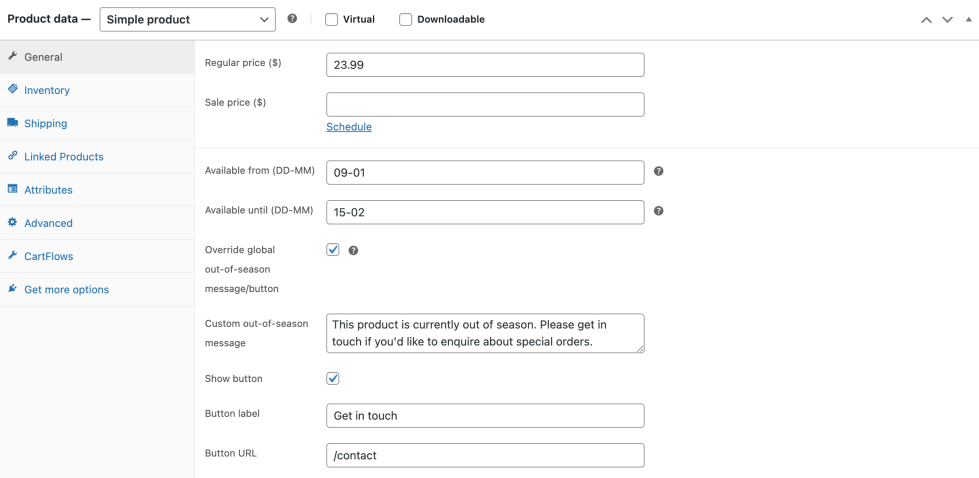Click into the Regular price field
Image resolution: width=979 pixels, height=478 pixels.
tap(485, 65)
